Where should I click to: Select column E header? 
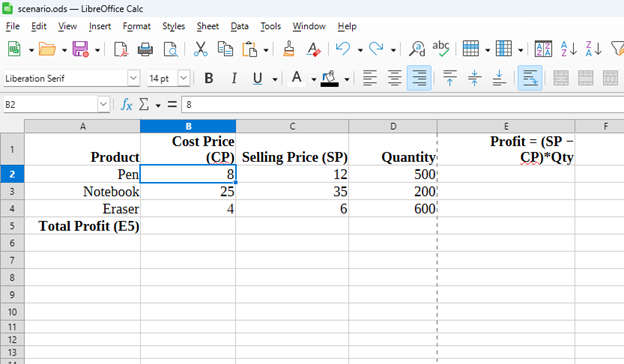[x=506, y=126]
